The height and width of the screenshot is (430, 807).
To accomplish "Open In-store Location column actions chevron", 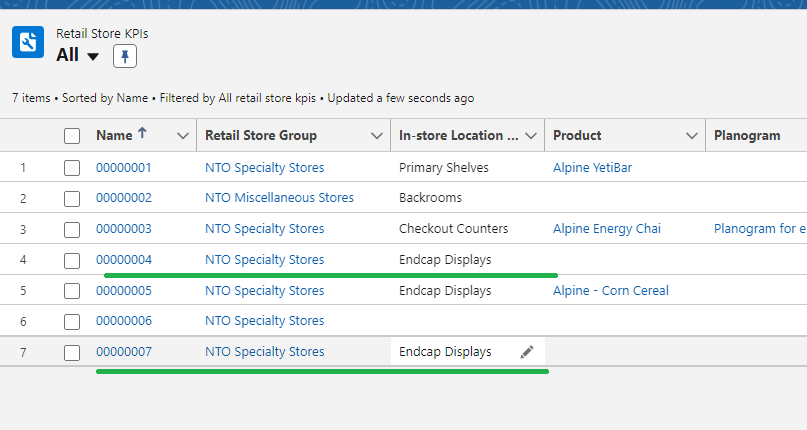I will coord(531,136).
